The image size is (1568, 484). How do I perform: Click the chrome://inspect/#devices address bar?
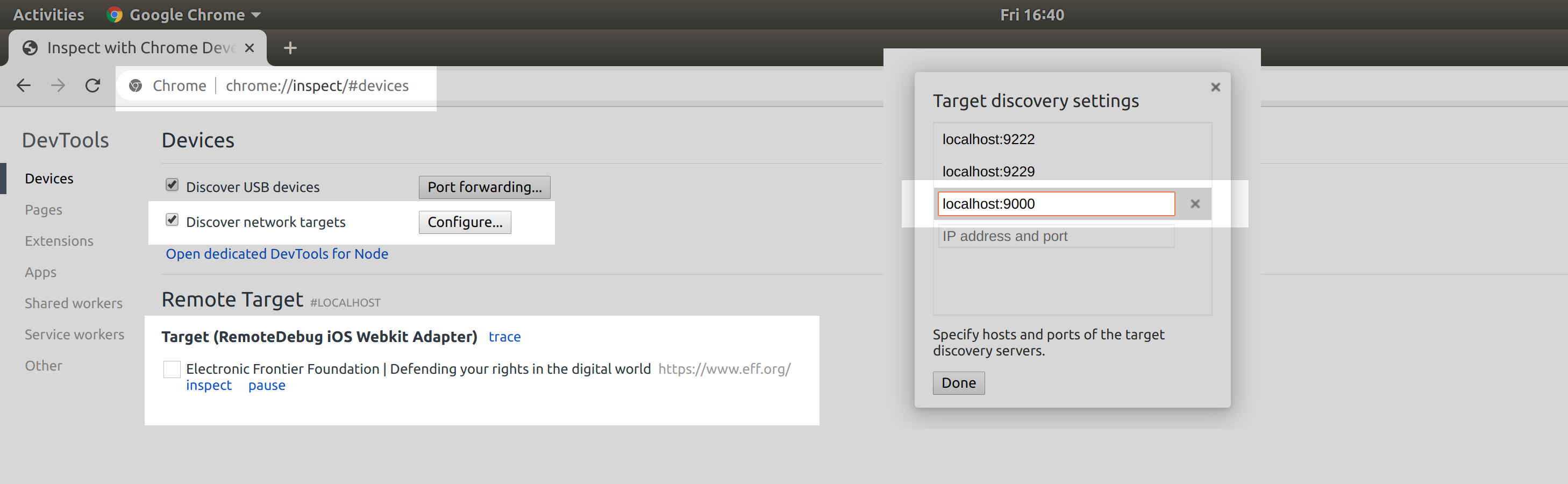click(x=317, y=86)
